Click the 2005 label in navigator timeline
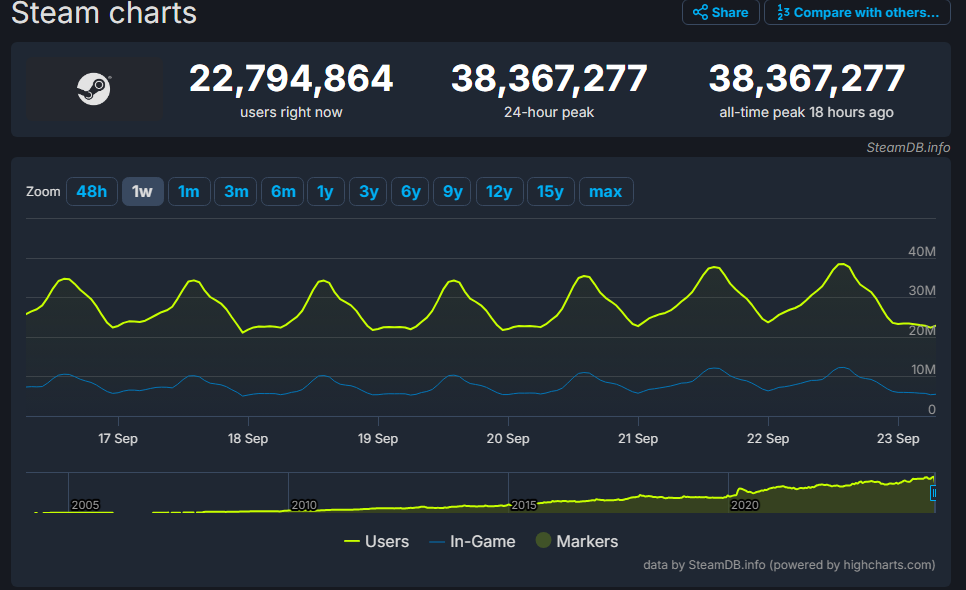The image size is (966, 590). [85, 505]
